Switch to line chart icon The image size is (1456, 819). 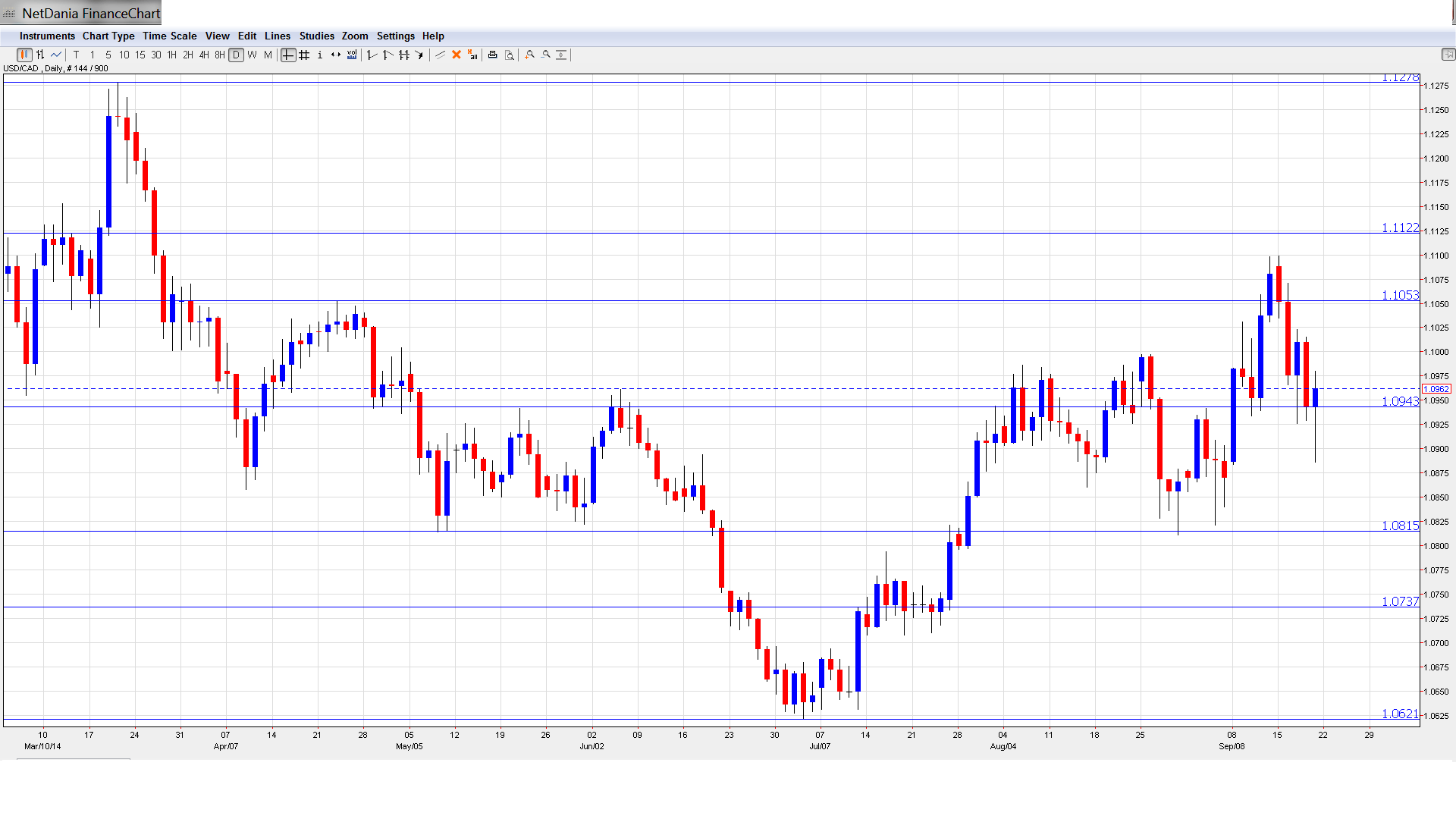tap(56, 55)
